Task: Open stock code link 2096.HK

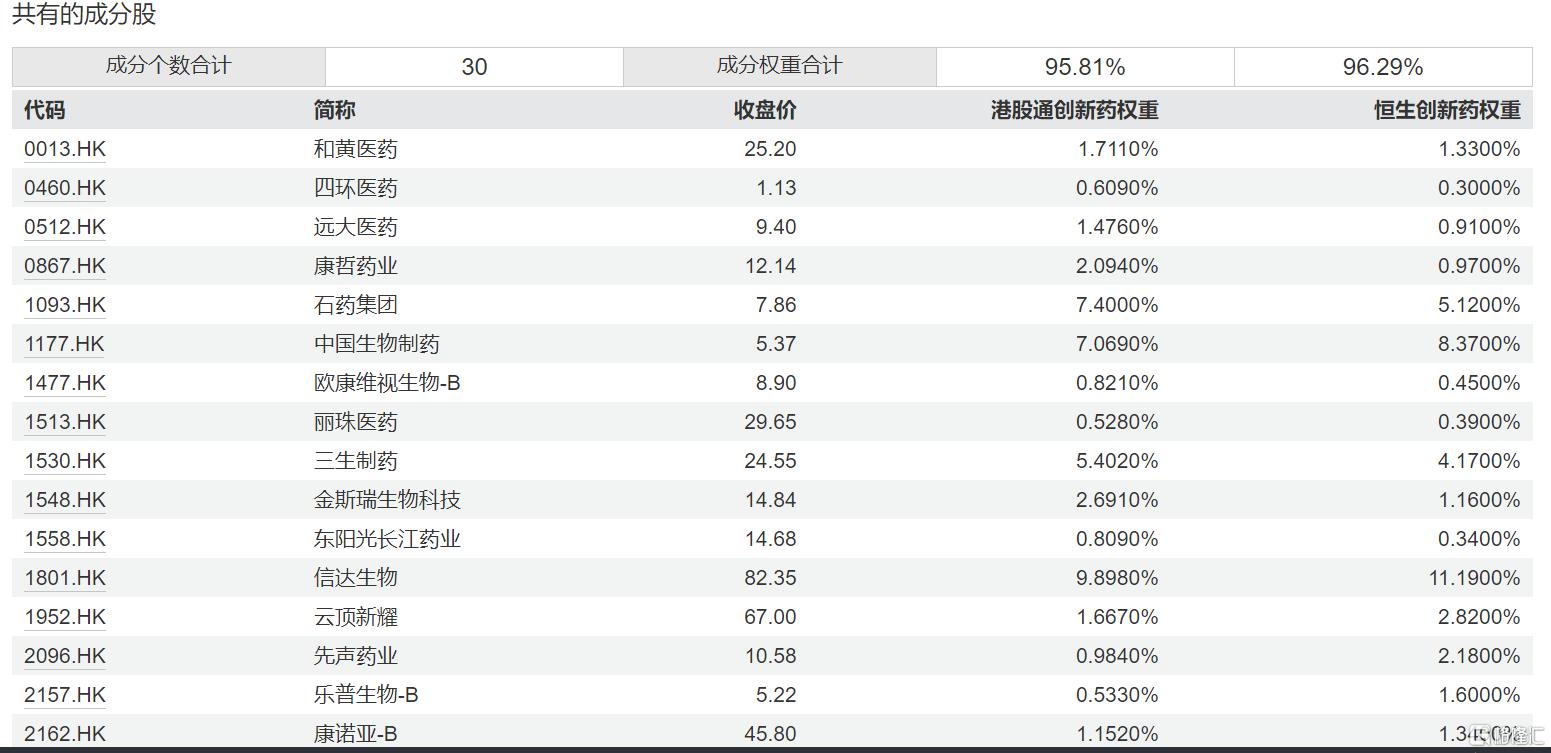Action: tap(65, 656)
